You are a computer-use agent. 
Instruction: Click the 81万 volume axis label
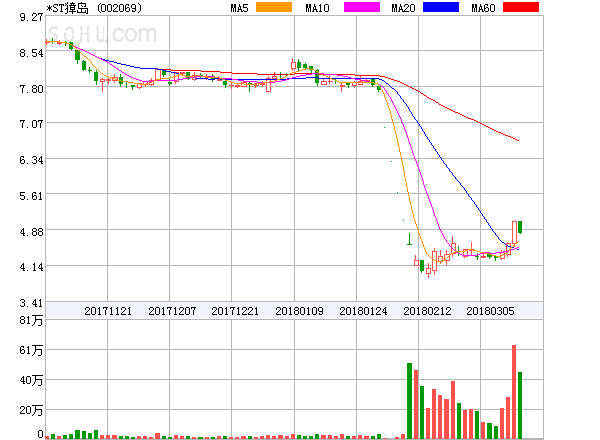pos(31,320)
